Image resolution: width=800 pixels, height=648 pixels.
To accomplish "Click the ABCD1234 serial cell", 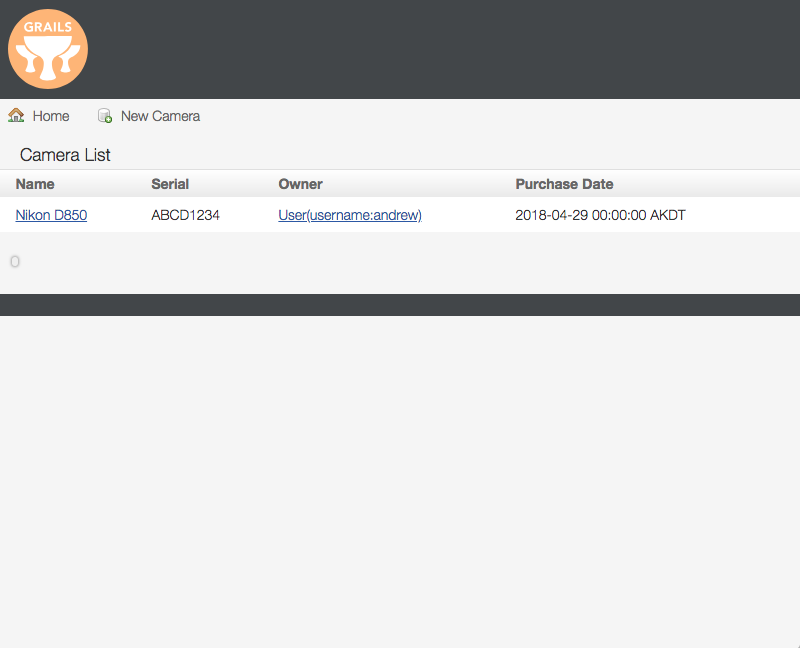I will (x=185, y=215).
